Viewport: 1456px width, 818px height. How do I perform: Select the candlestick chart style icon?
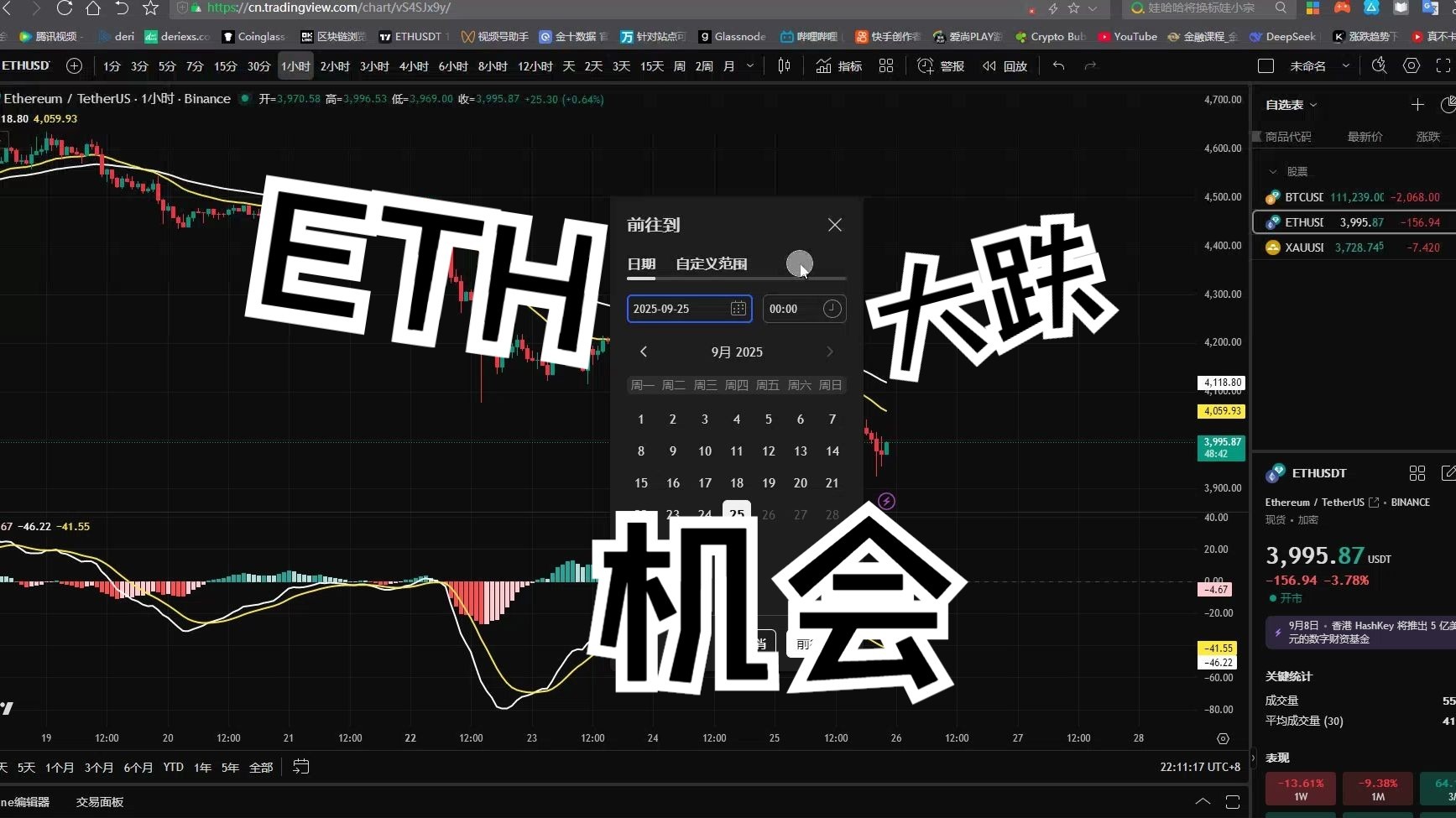coord(785,65)
